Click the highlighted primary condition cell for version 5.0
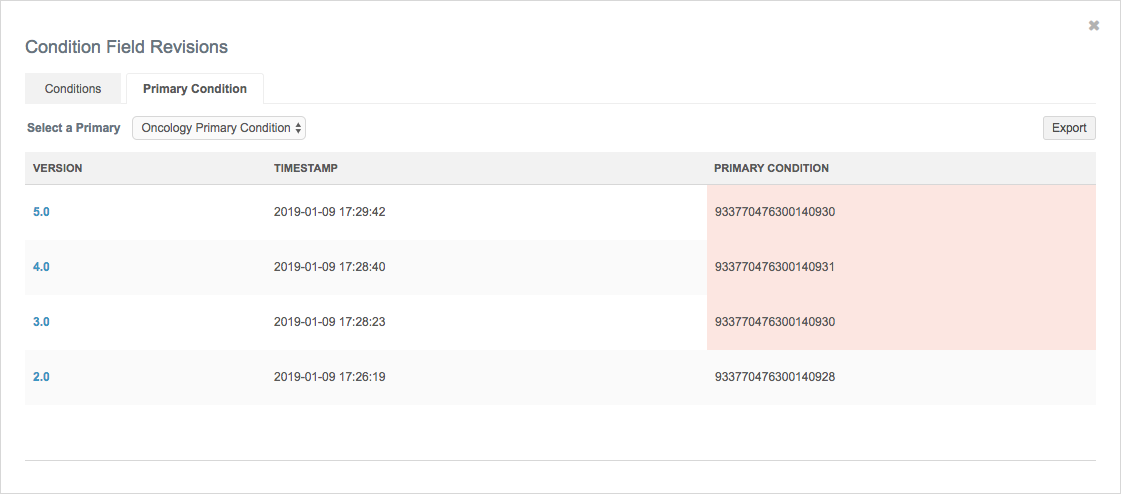This screenshot has width=1121, height=494. pos(774,212)
